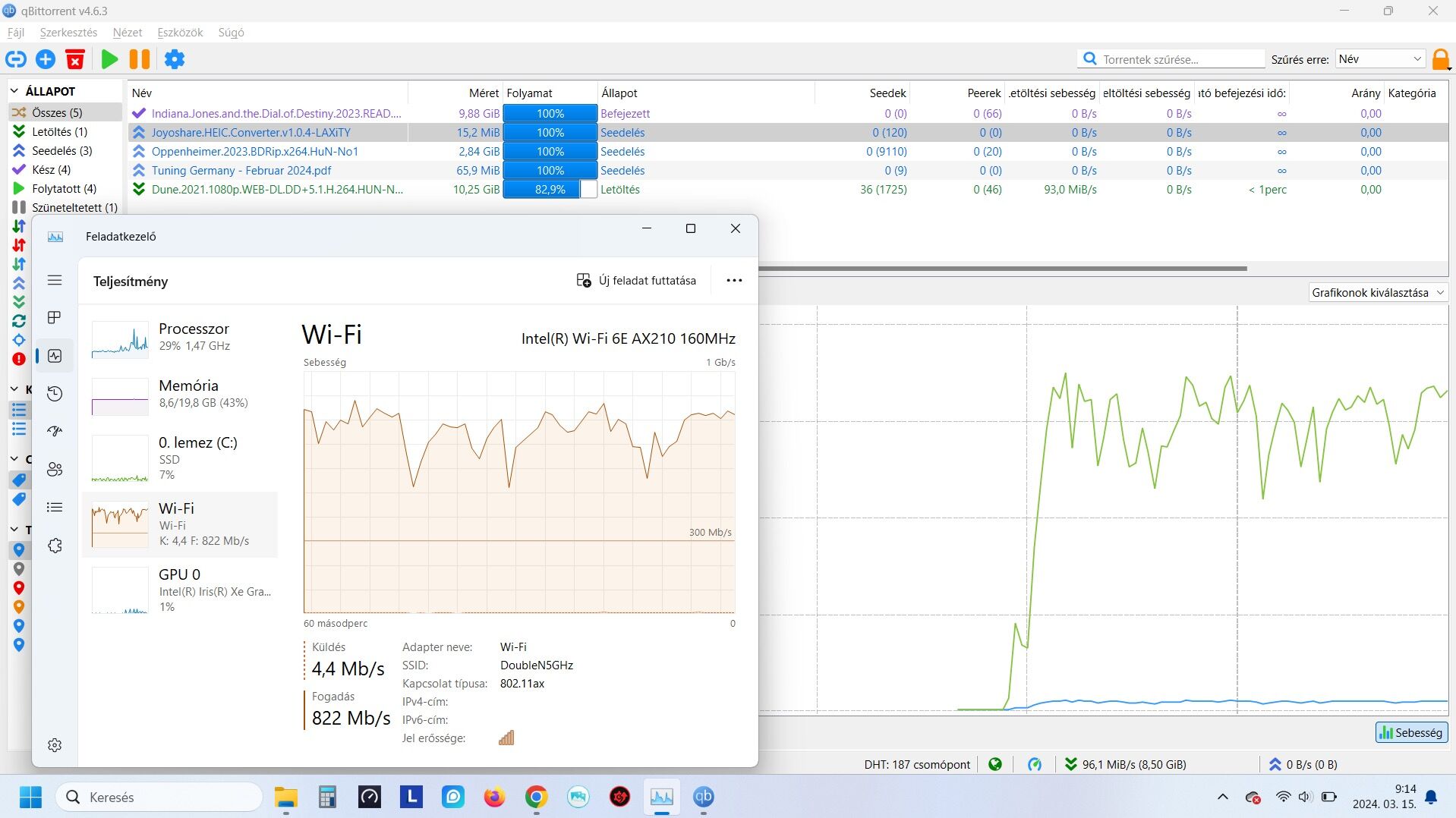This screenshot has height=818, width=1456.
Task: Select Letöltés (1) status filter
Action: (x=65, y=131)
